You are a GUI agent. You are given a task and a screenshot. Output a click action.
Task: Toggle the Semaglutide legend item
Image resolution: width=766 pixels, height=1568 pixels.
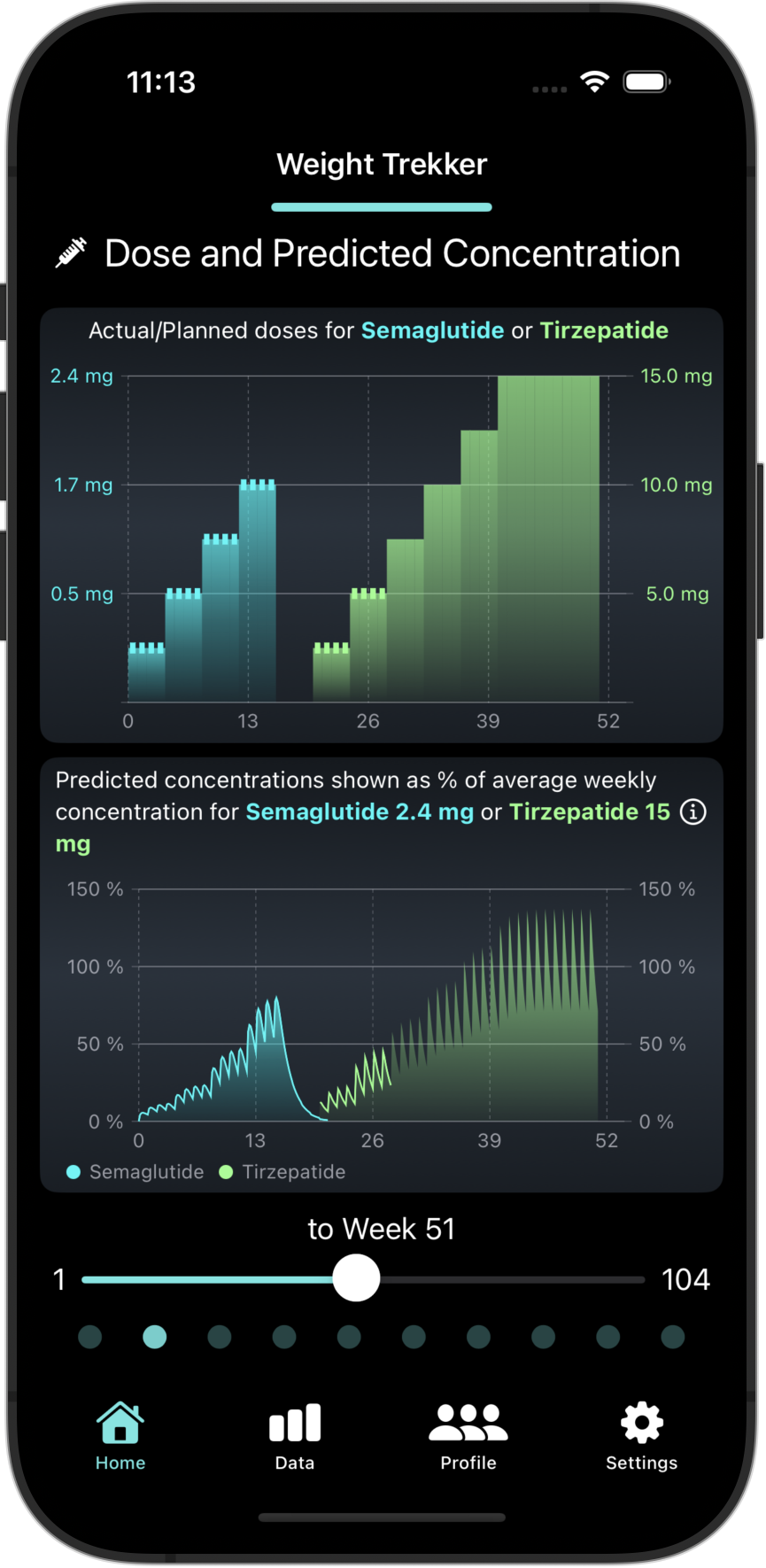point(135,1172)
